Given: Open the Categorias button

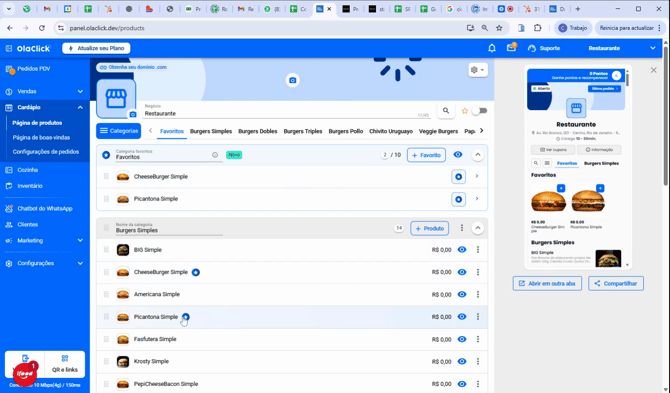Looking at the screenshot, I should pyautogui.click(x=118, y=131).
